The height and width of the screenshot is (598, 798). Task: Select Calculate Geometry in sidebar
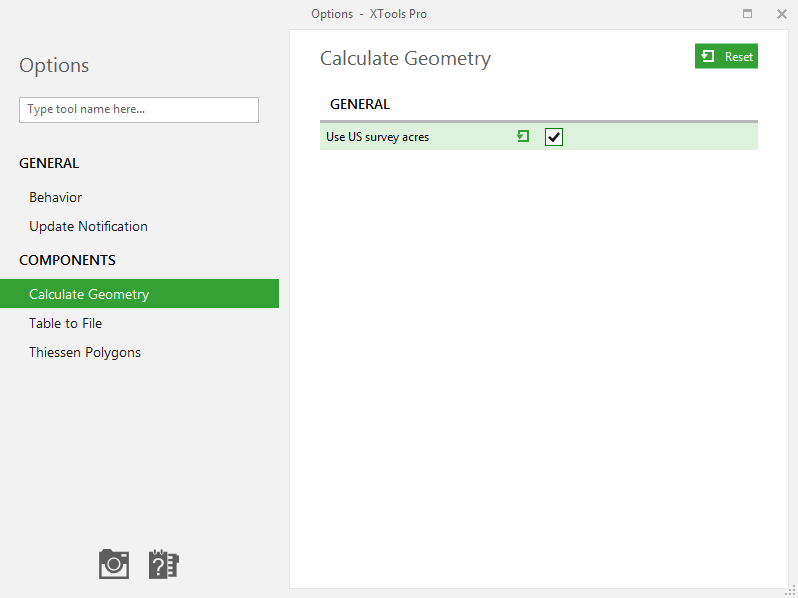pyautogui.click(x=139, y=294)
